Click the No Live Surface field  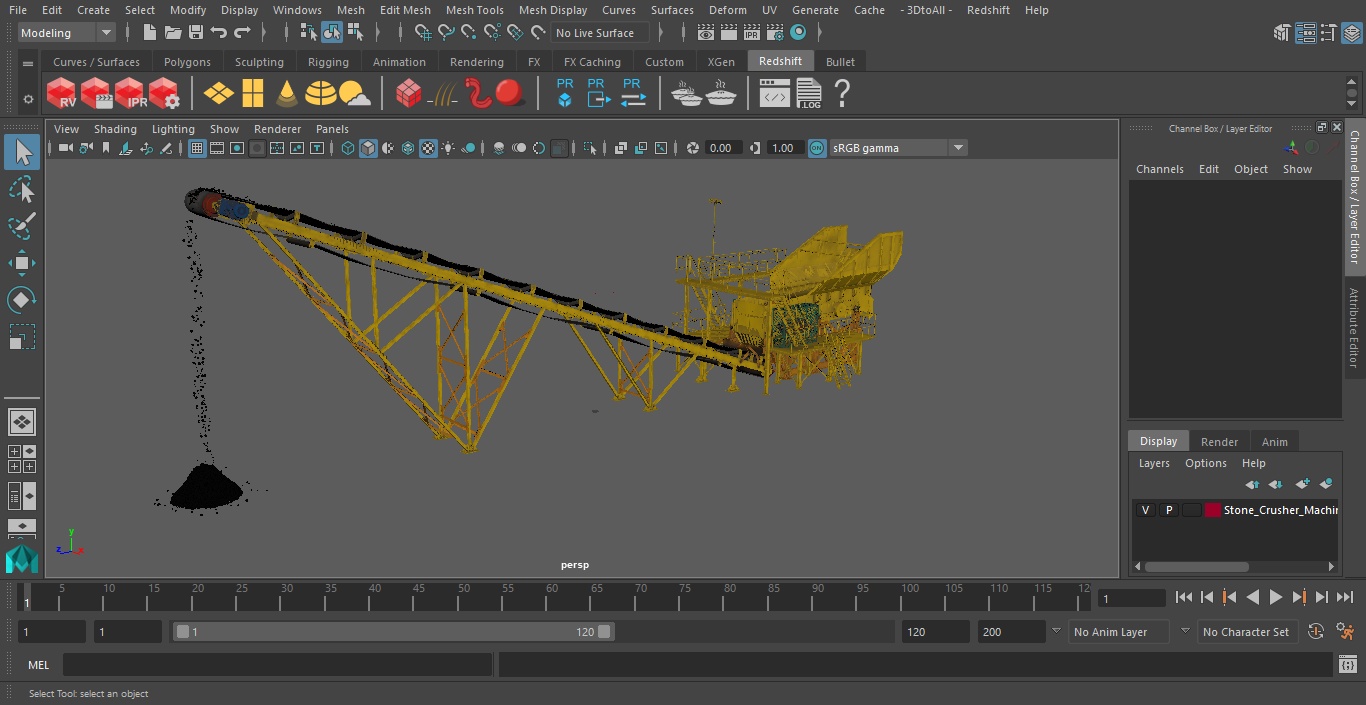pyautogui.click(x=600, y=33)
